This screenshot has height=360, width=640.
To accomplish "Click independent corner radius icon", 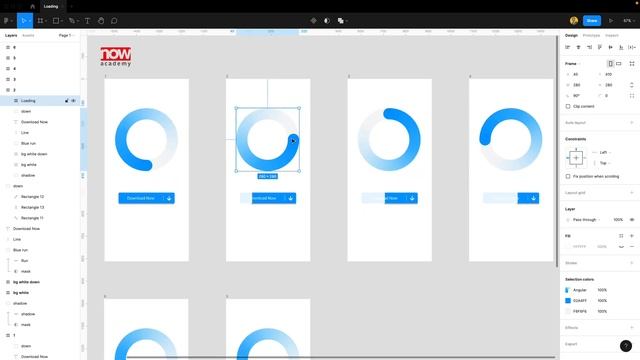I will pos(632,96).
